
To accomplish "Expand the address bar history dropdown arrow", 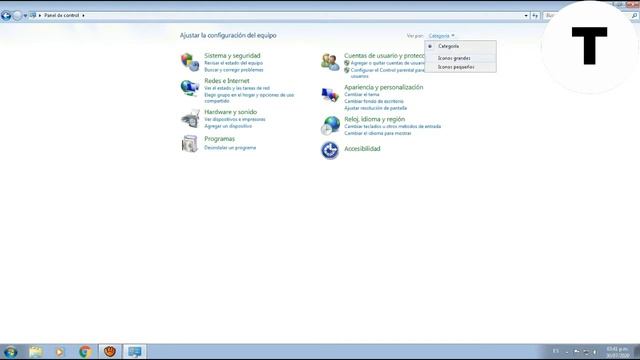I will 526,16.
